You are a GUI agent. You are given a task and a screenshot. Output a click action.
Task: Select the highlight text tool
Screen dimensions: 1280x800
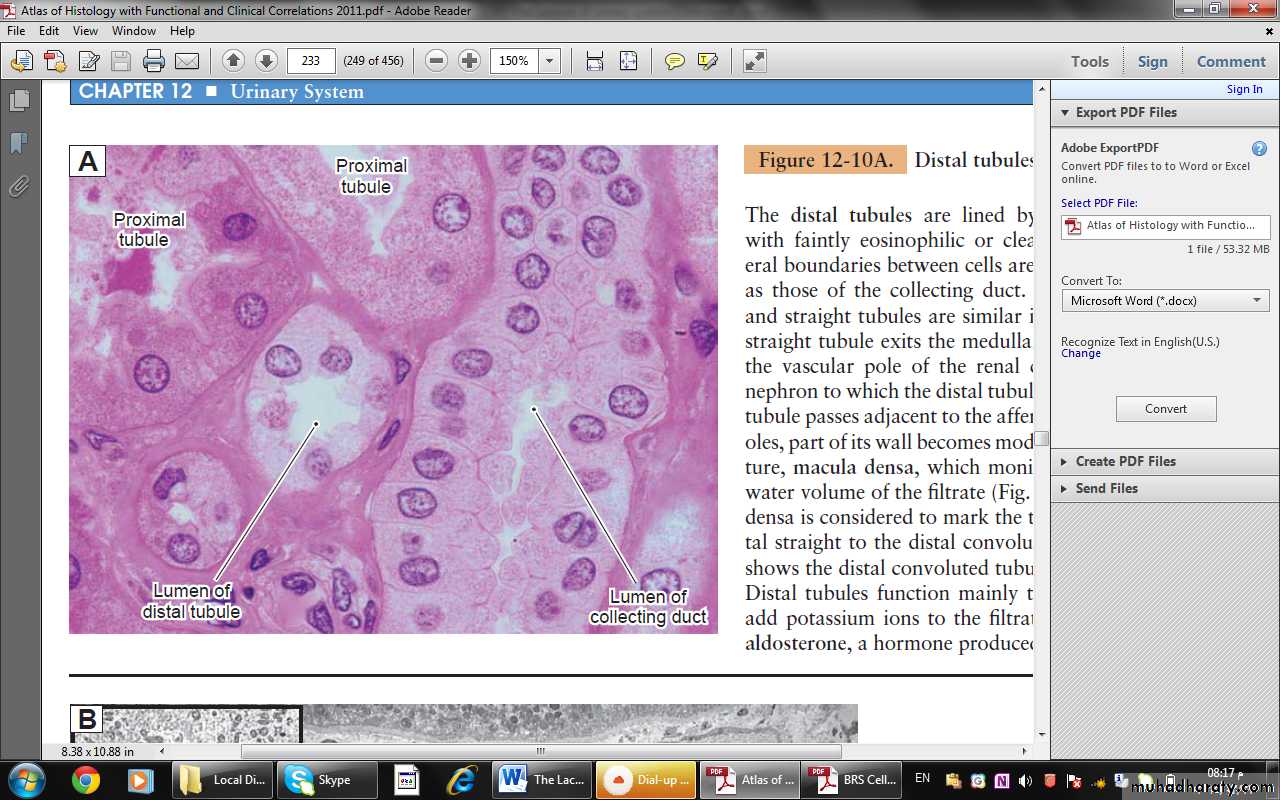pyautogui.click(x=708, y=61)
